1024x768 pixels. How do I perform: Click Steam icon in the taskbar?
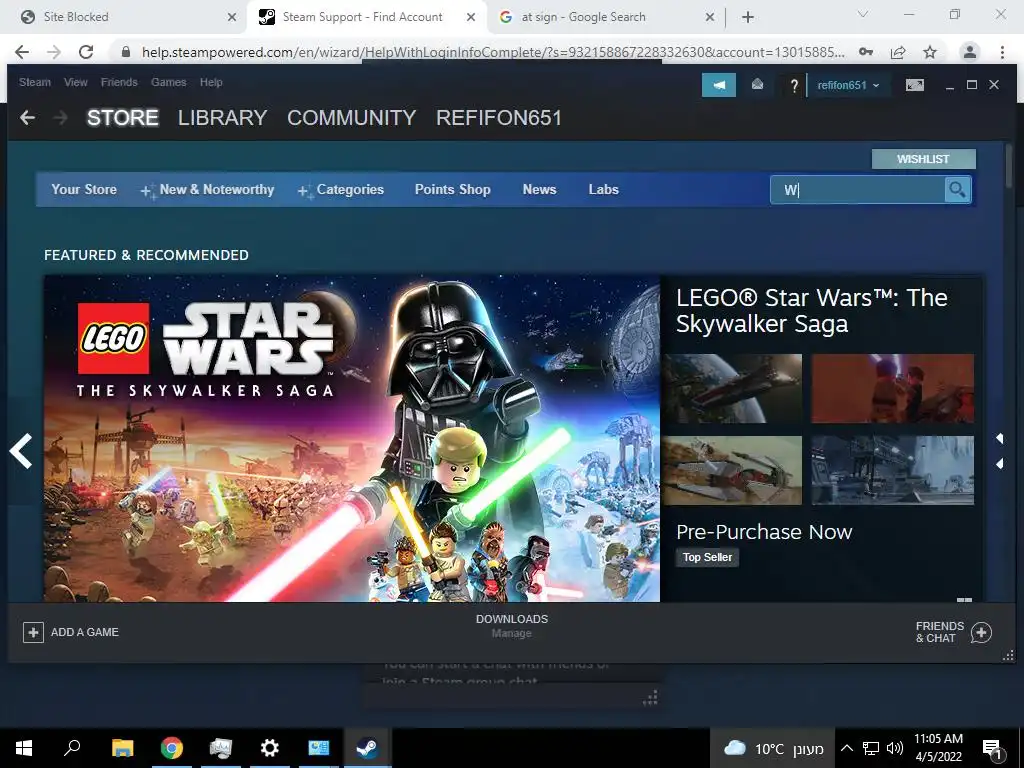click(367, 748)
